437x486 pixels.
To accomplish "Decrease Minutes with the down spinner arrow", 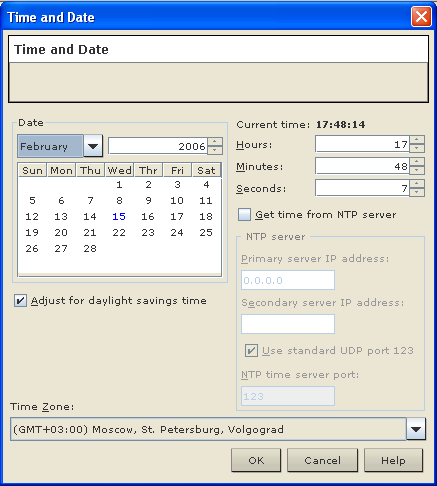I will 417,170.
